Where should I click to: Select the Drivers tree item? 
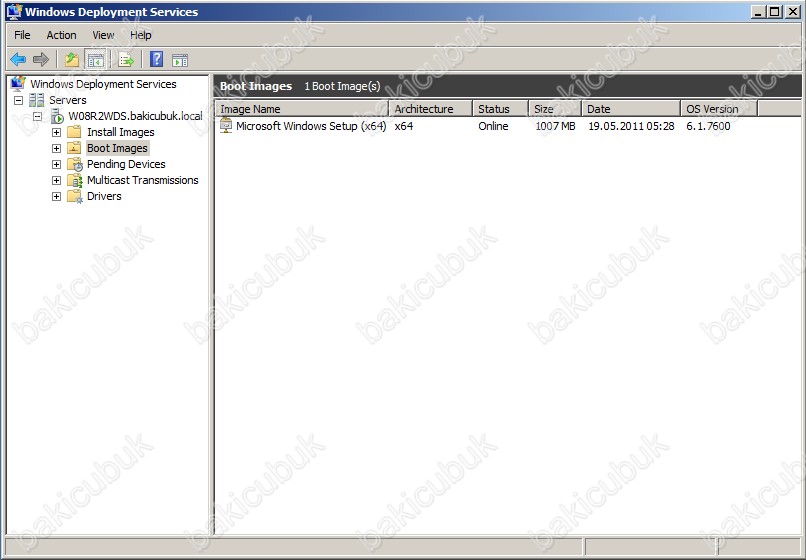pos(104,196)
